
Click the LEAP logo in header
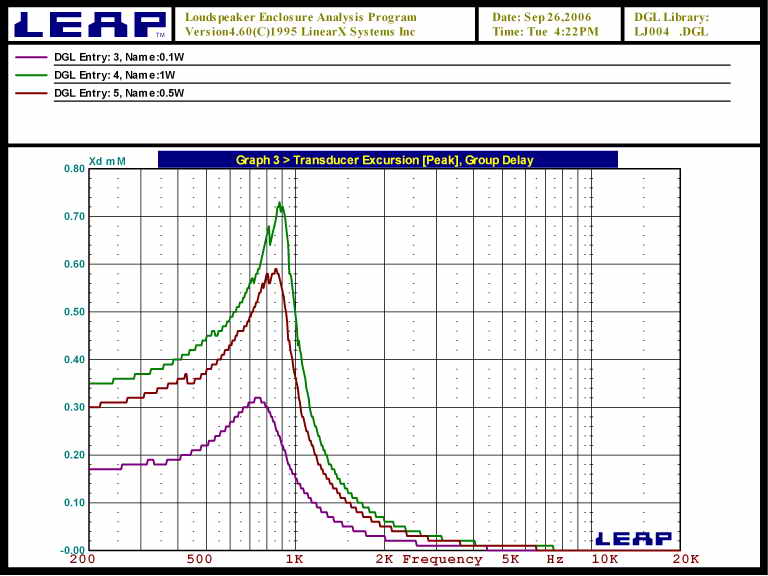[x=90, y=24]
